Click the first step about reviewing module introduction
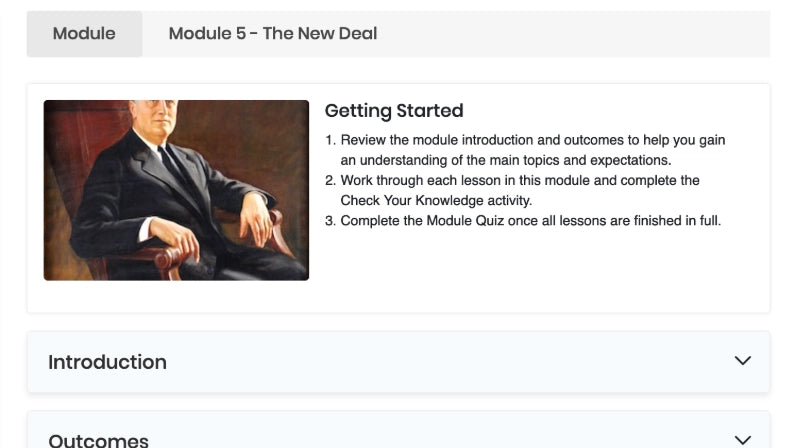 (x=532, y=141)
